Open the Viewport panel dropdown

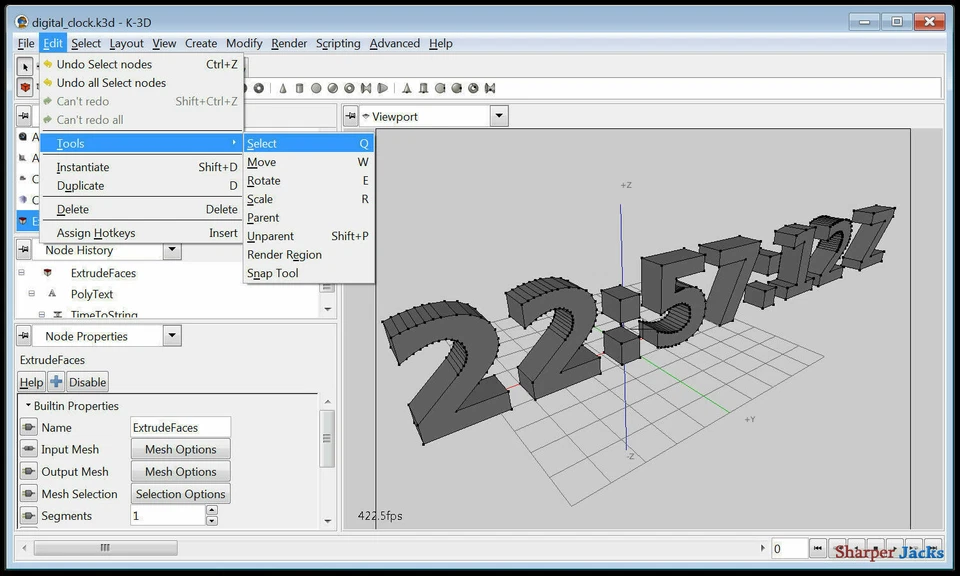point(499,115)
